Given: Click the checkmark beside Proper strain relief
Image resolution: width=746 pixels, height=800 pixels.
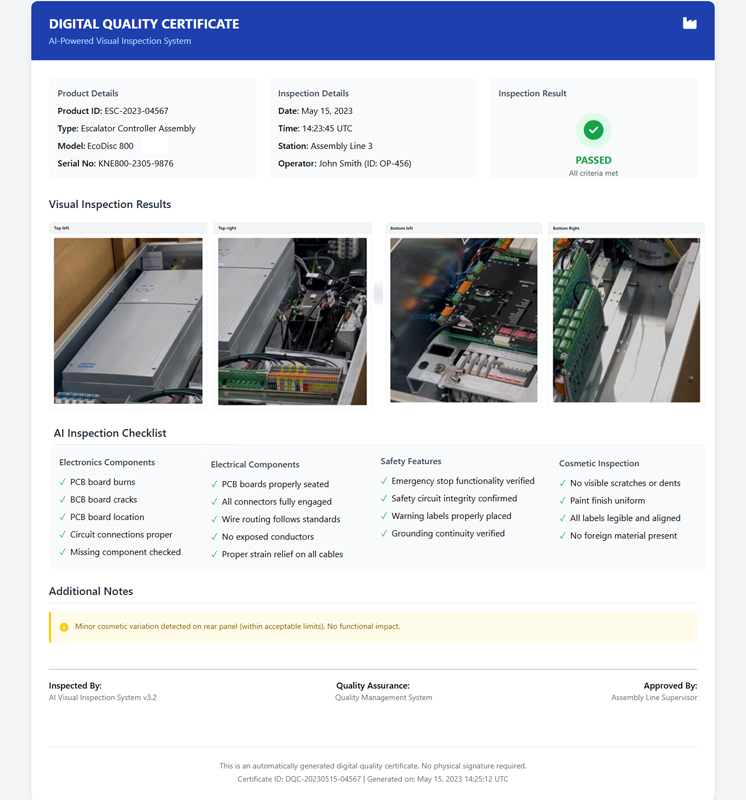Looking at the screenshot, I should [214, 554].
